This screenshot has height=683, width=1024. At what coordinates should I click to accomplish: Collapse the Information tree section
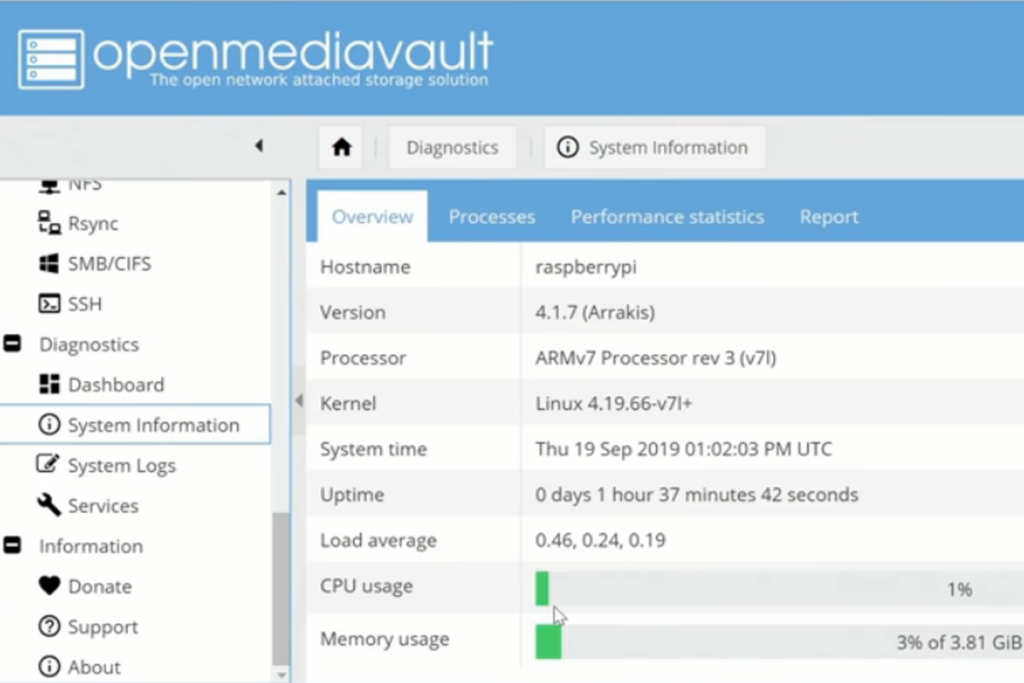tap(12, 545)
